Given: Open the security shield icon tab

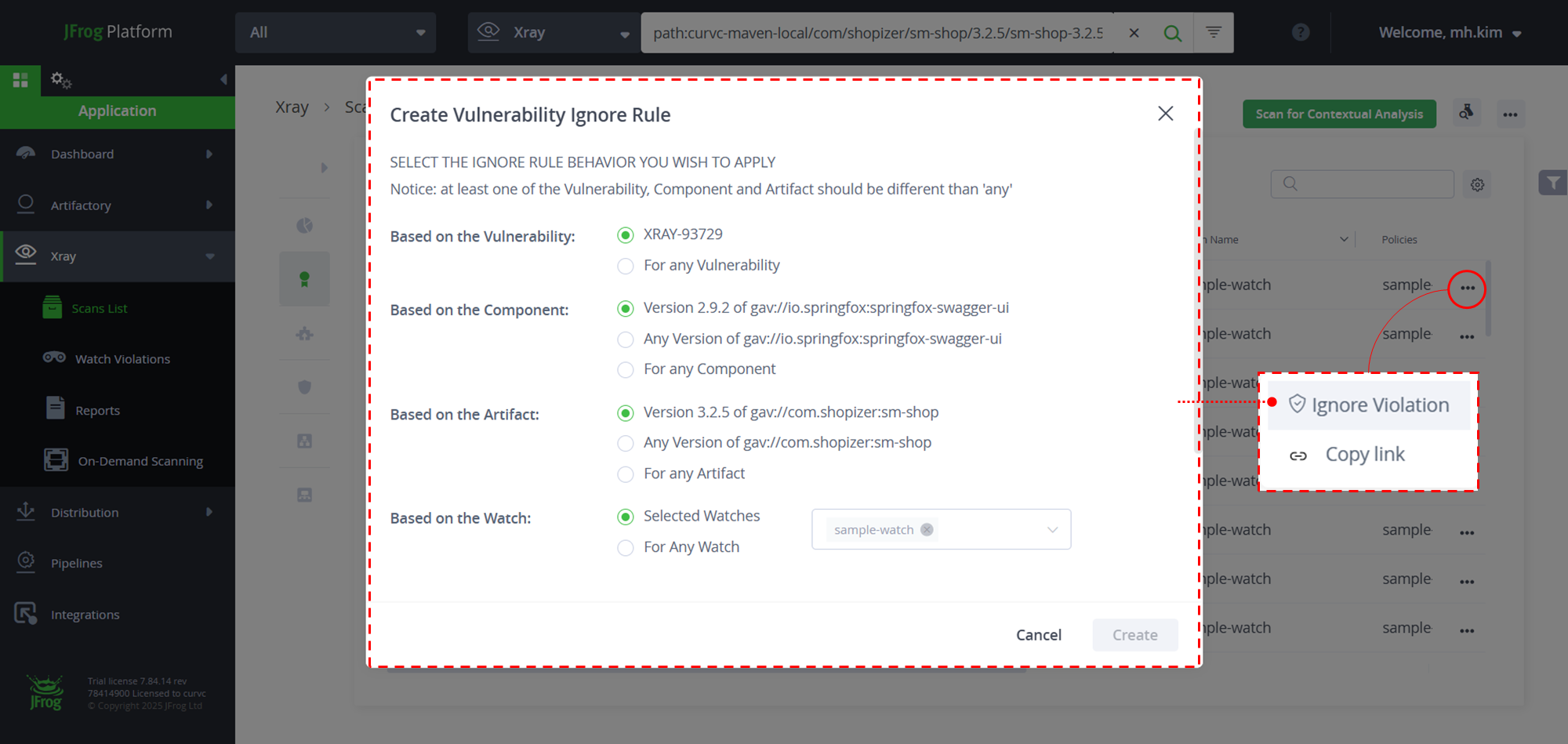Looking at the screenshot, I should pos(304,387).
